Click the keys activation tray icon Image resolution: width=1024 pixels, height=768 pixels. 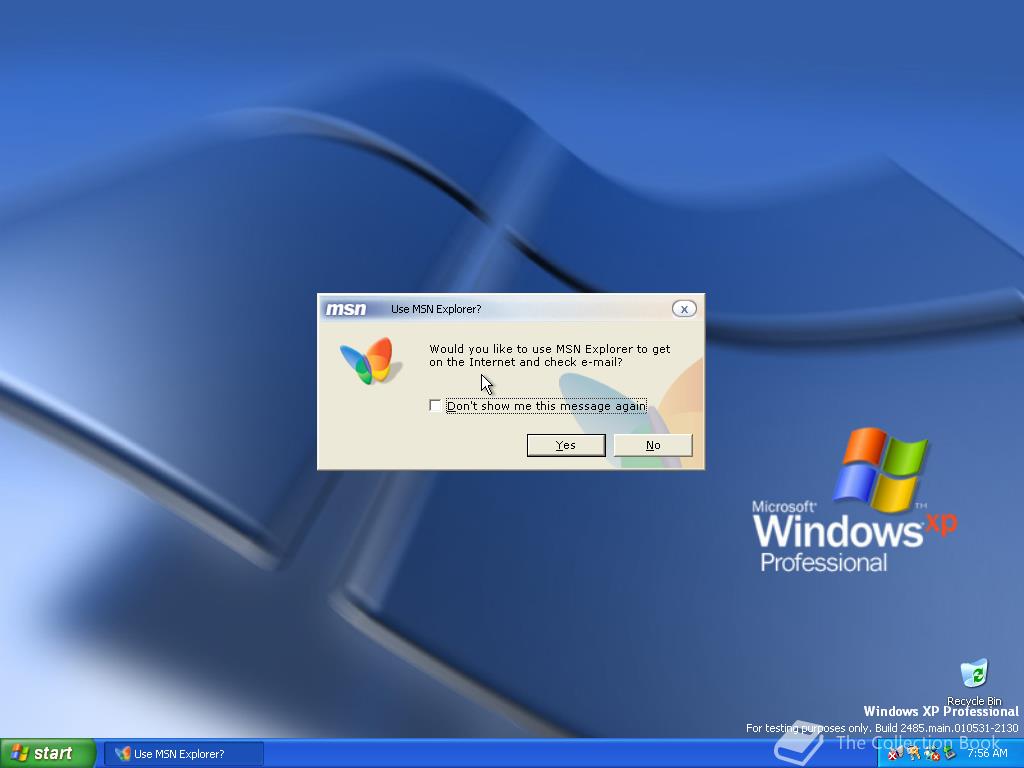(x=913, y=753)
